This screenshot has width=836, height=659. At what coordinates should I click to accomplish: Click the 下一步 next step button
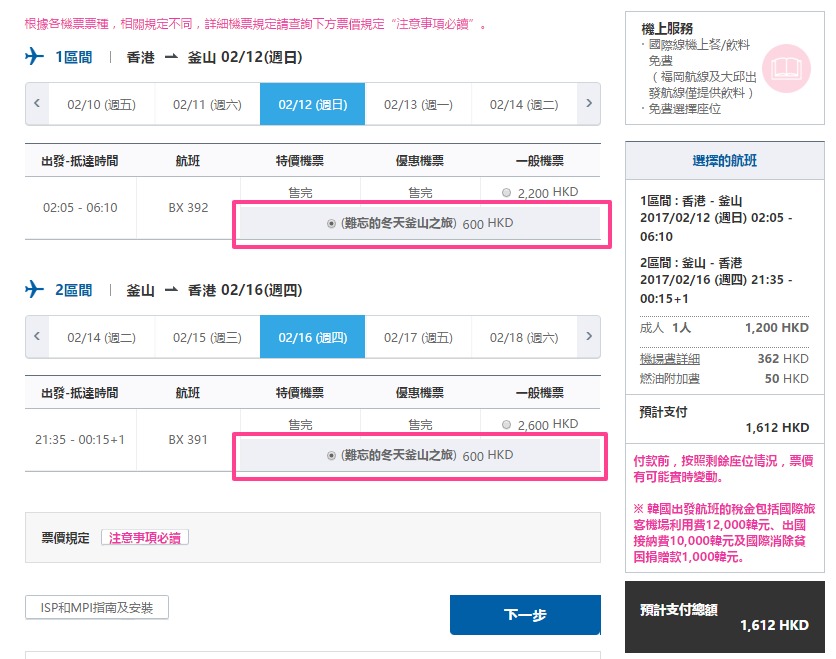coord(525,615)
